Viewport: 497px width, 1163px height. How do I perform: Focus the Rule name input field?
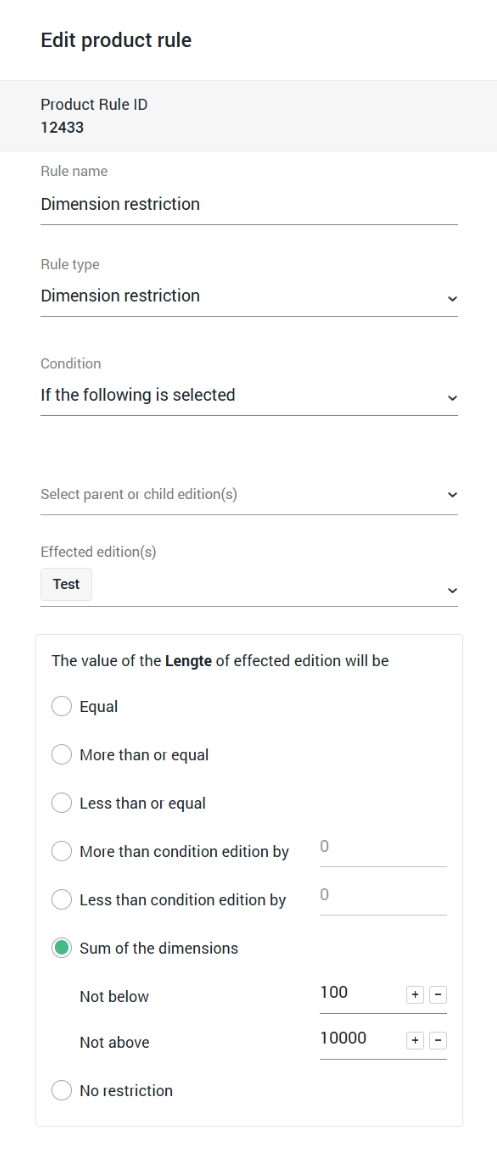click(248, 205)
